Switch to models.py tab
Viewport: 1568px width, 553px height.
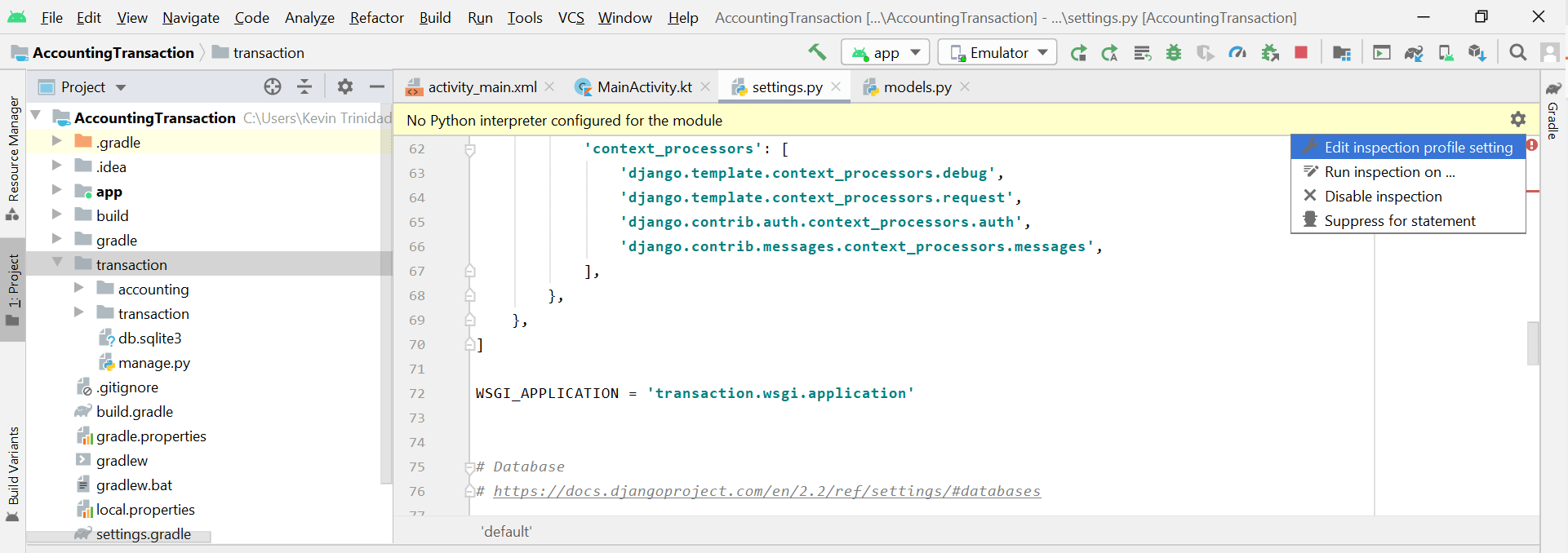coord(917,87)
